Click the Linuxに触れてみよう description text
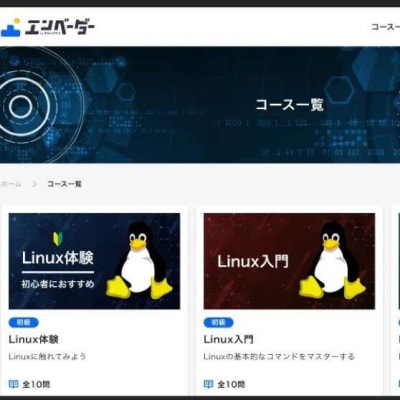 point(47,356)
